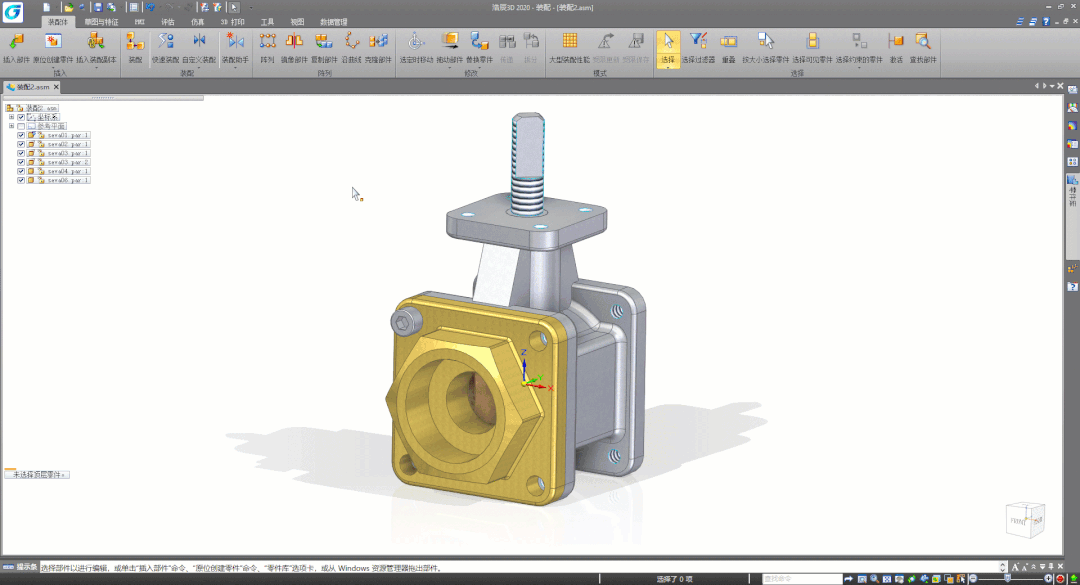The width and height of the screenshot is (1080, 585).
Task: Uncheck the seva03.par:1 visibility checkbox
Action: 21,153
